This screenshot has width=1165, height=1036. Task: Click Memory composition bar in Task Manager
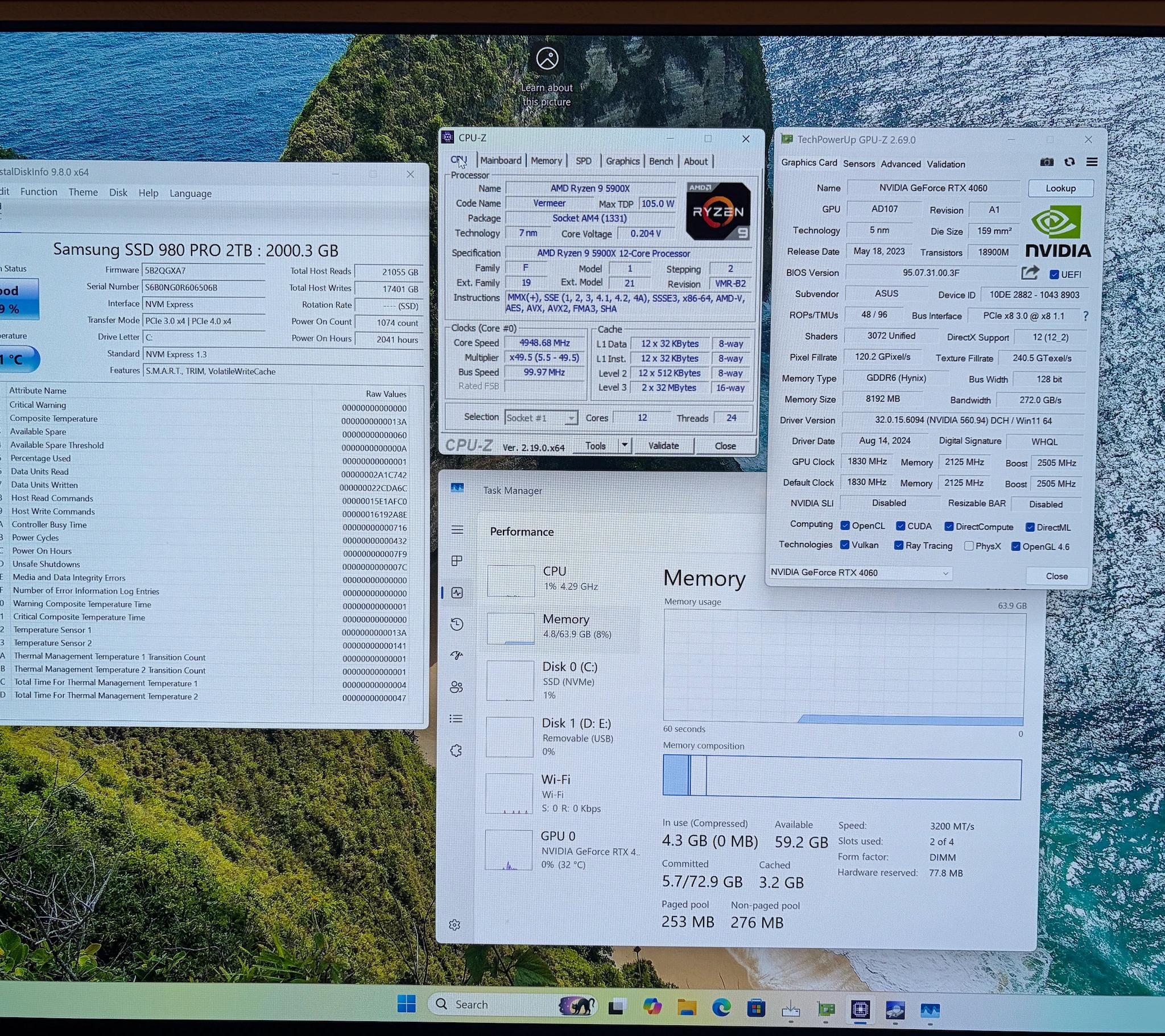(842, 776)
